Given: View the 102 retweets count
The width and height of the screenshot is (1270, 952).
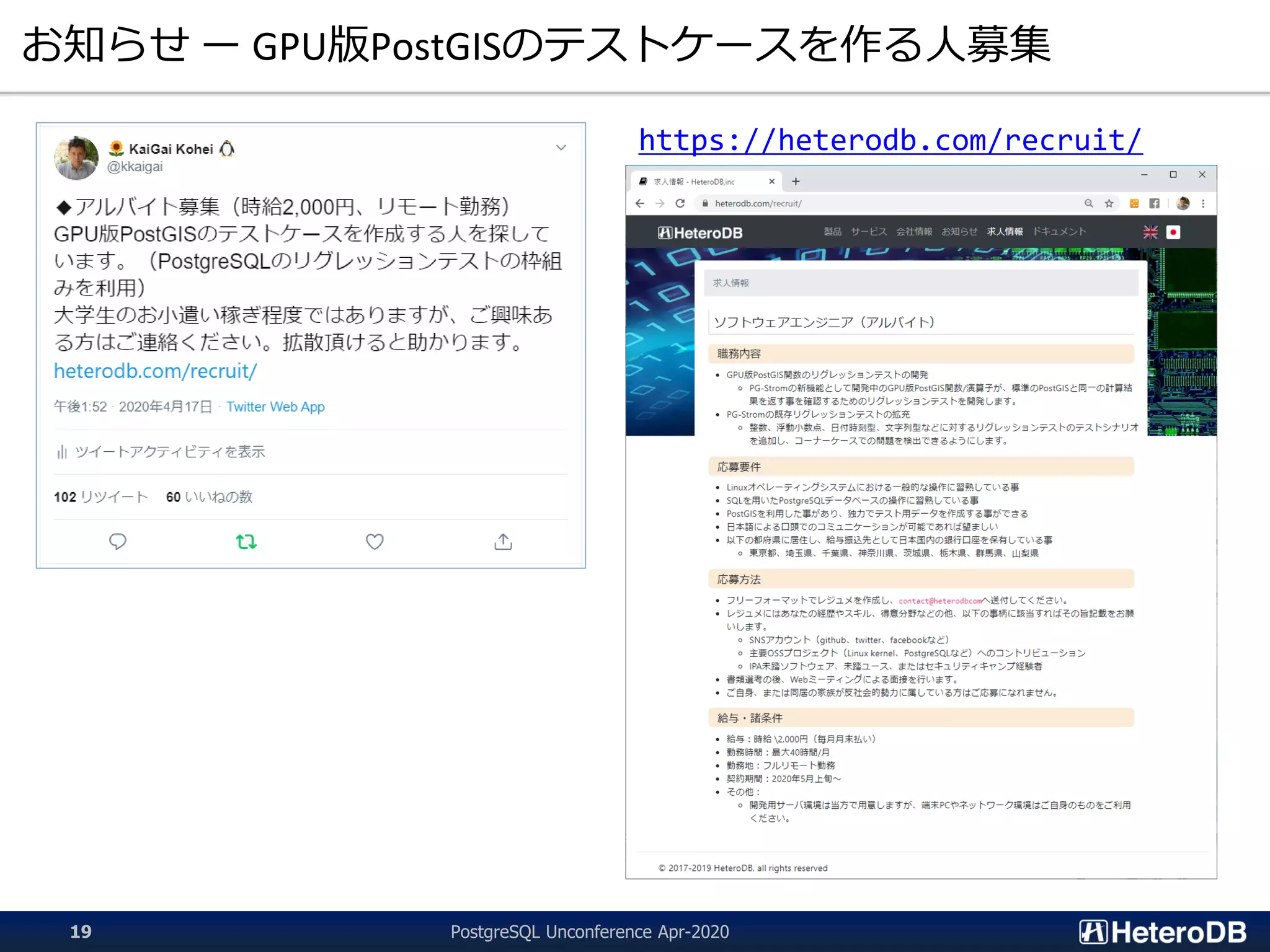Looking at the screenshot, I should click(100, 497).
